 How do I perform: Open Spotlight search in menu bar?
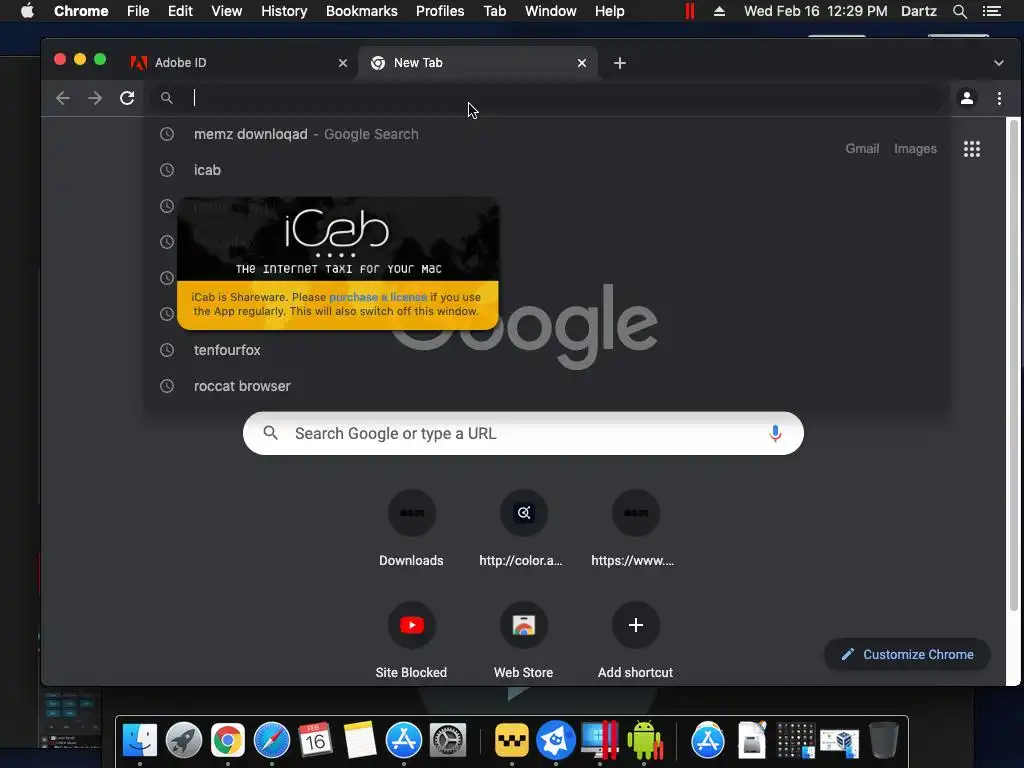tap(959, 11)
